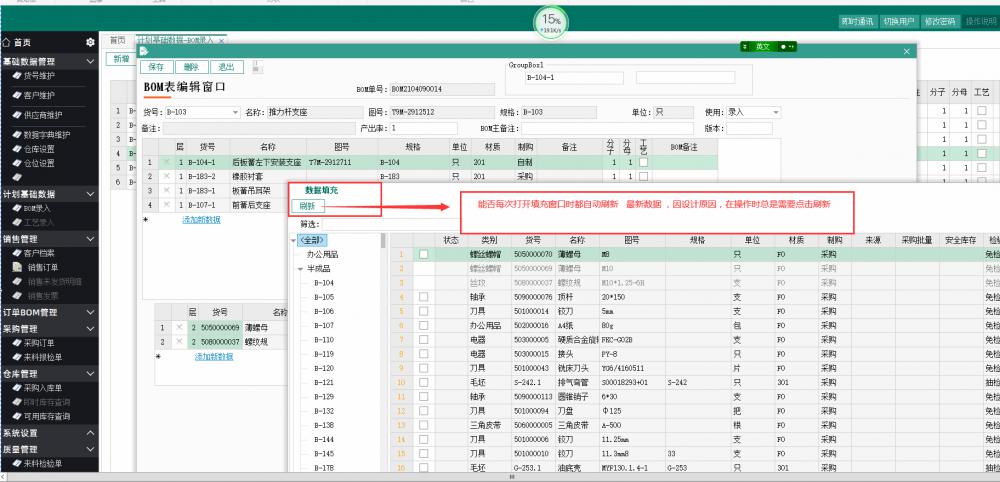Screen dimensions: 1000x482
Task: Open the 货号 B-103 dropdown
Action: [232, 112]
